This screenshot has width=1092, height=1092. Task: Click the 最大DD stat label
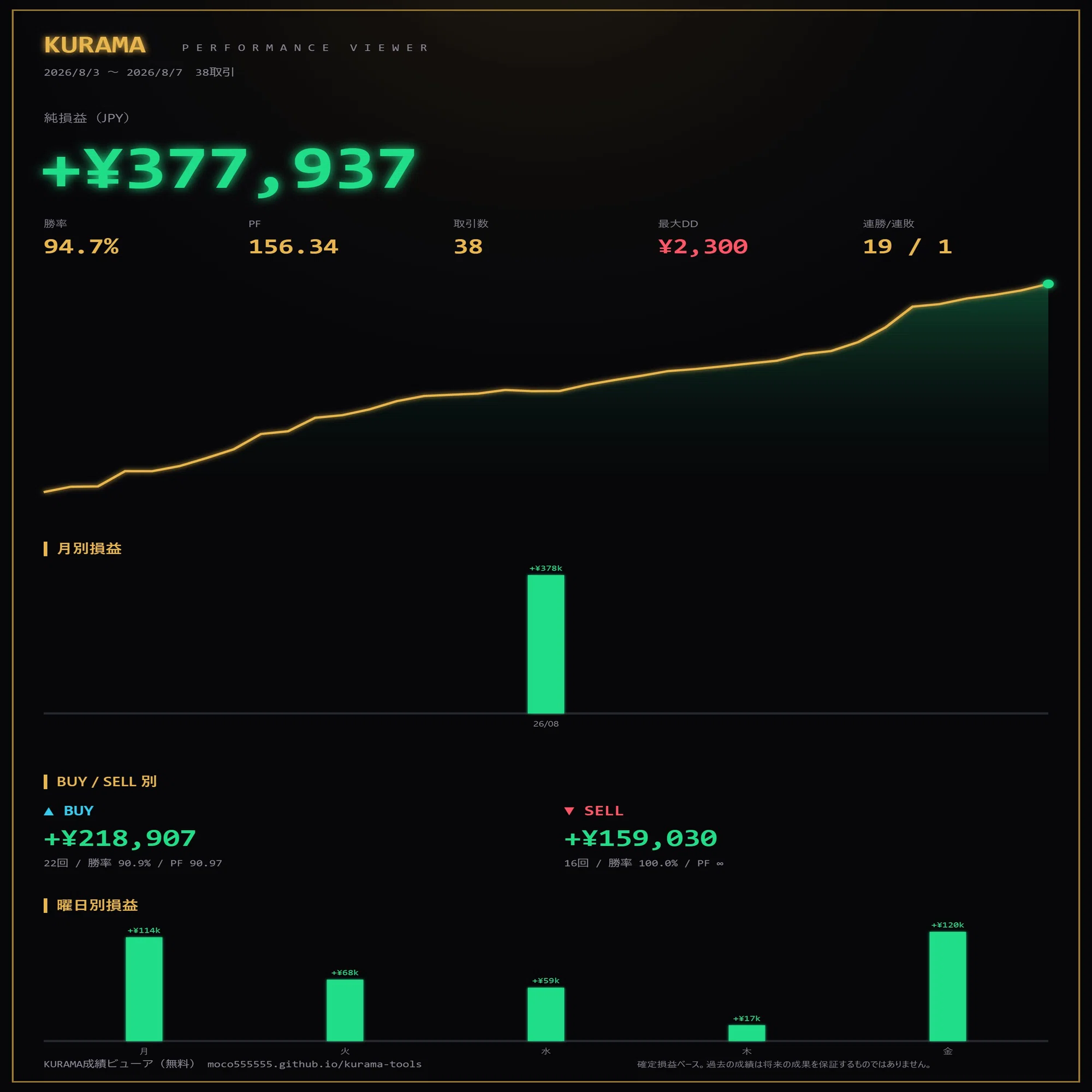678,223
